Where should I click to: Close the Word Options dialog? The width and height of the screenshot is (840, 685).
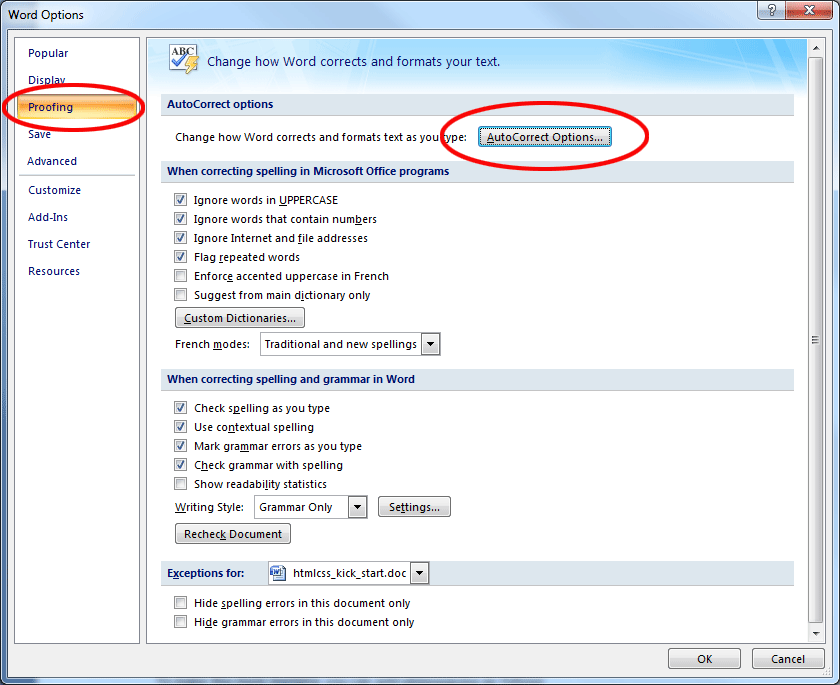809,10
